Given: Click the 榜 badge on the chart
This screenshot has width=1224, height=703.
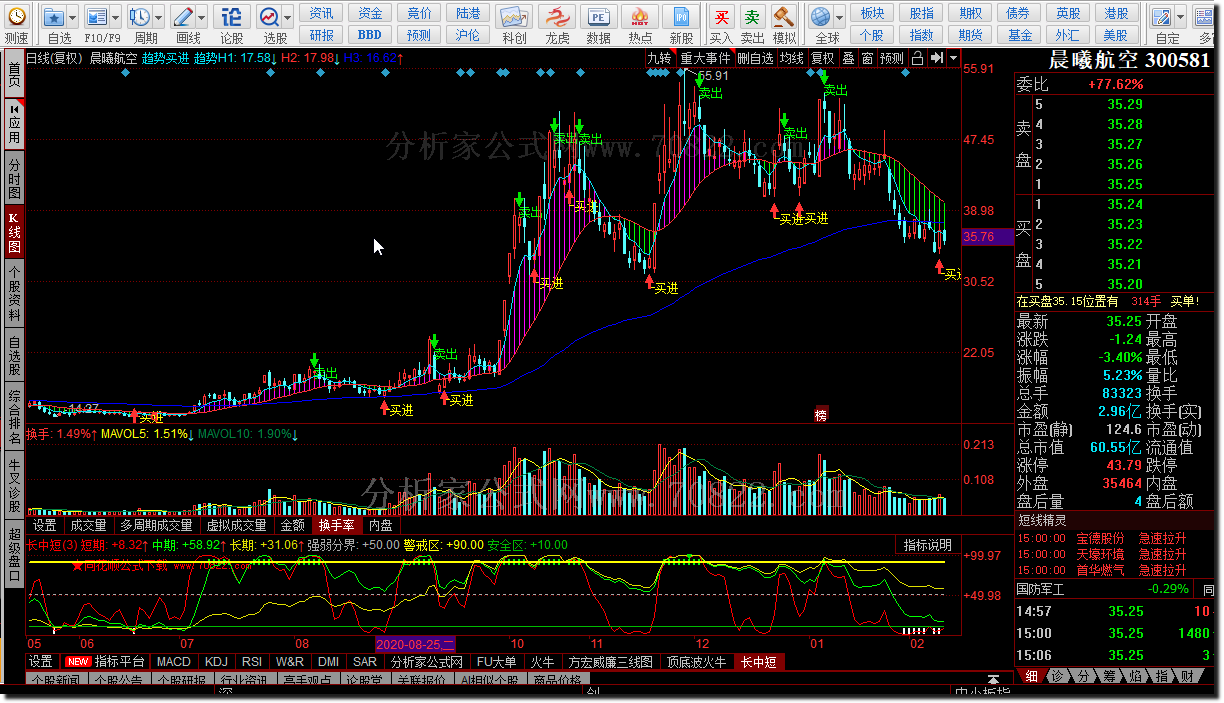Looking at the screenshot, I should click(822, 414).
